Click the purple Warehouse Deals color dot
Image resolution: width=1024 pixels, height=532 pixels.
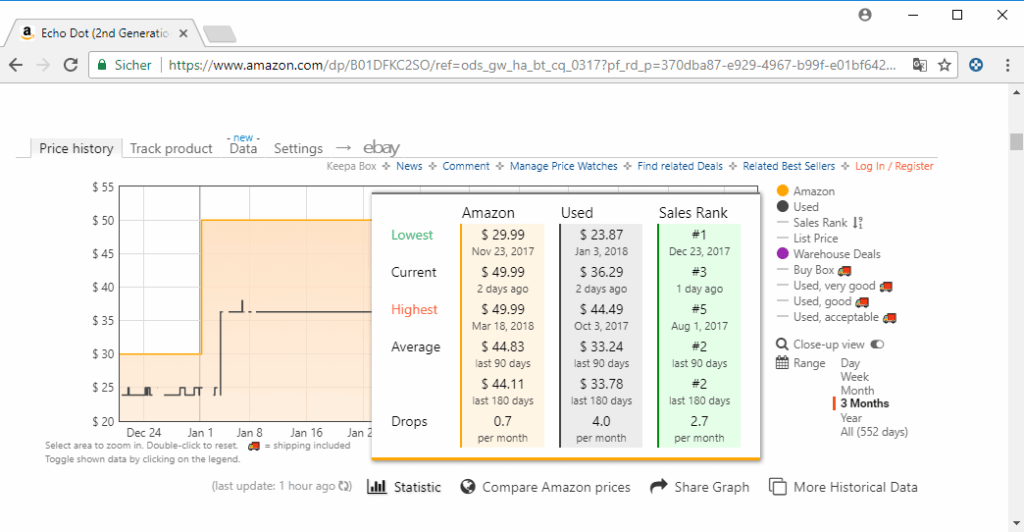(x=782, y=254)
